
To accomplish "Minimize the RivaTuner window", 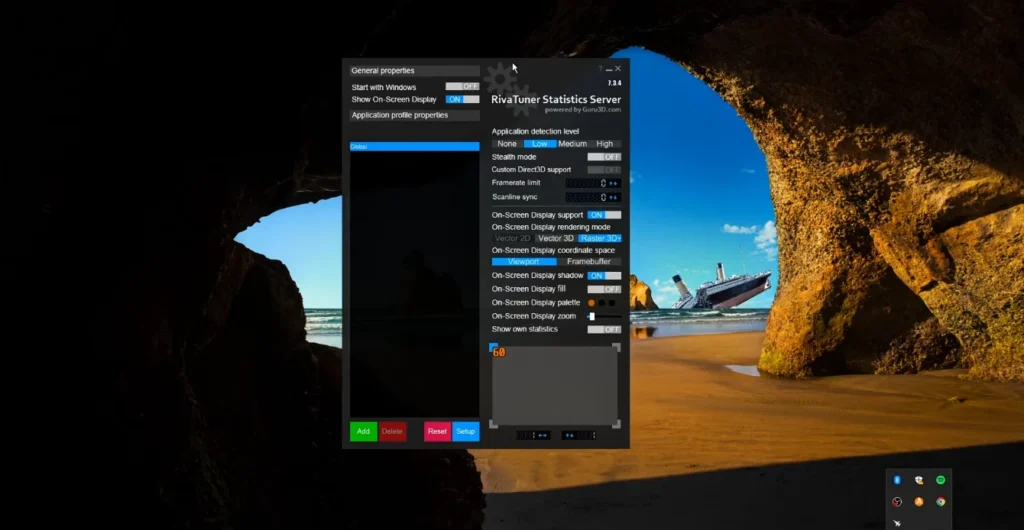I will [609, 69].
